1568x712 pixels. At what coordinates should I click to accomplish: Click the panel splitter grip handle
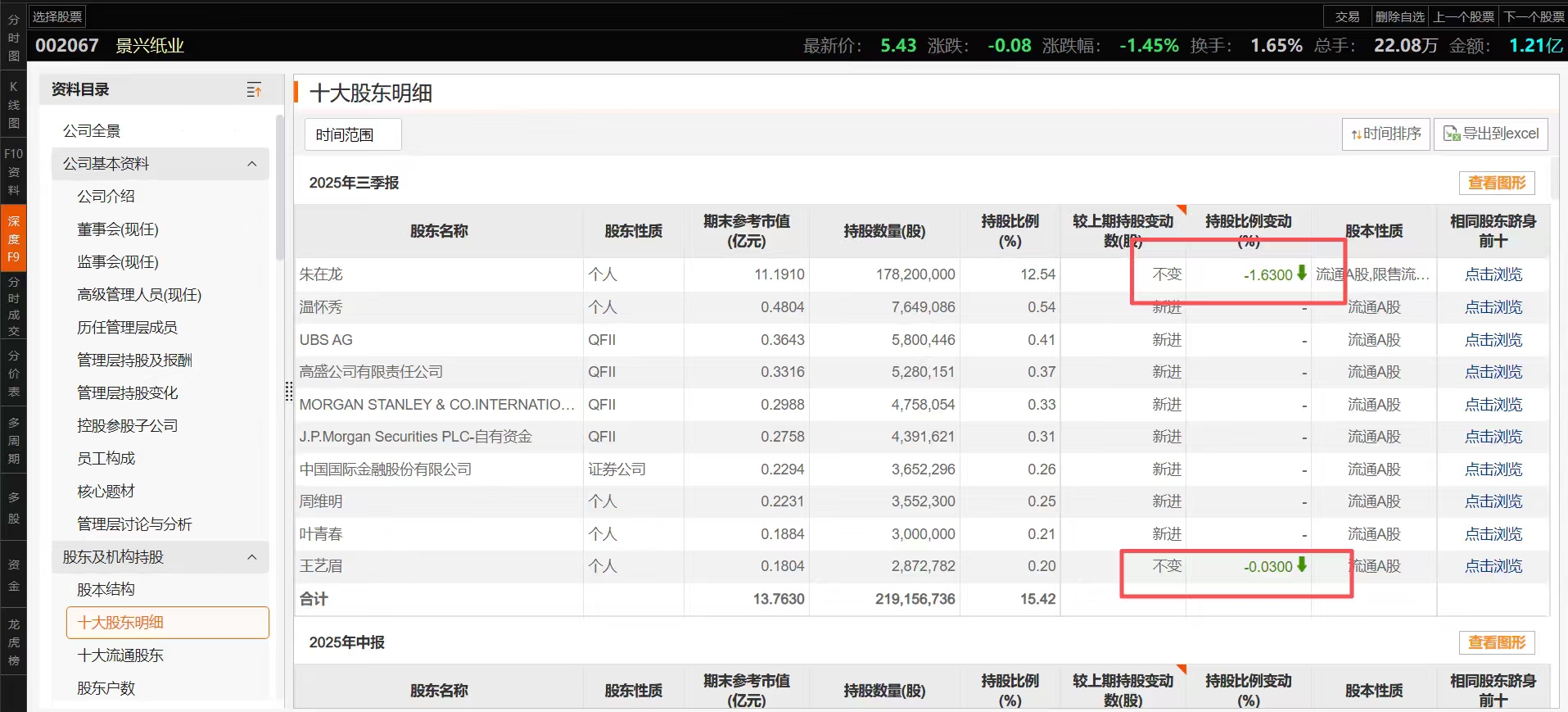(289, 392)
